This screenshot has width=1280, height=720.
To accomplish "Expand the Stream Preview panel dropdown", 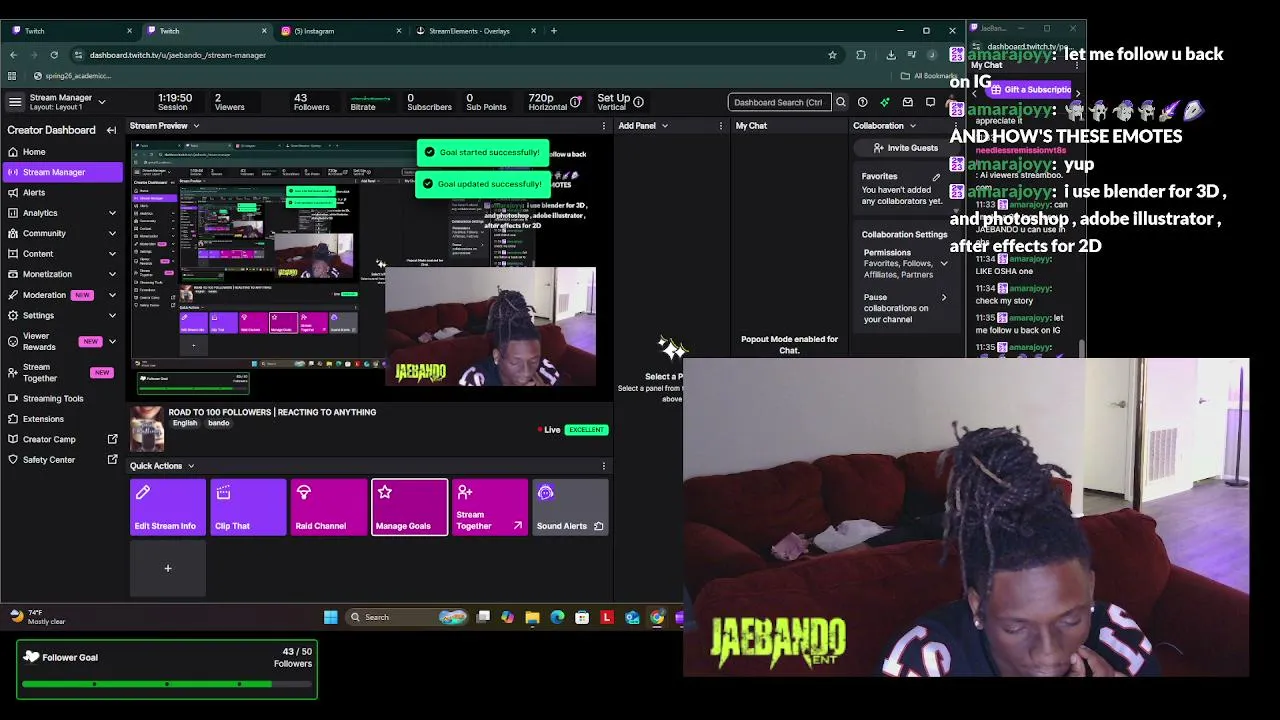I will click(196, 126).
